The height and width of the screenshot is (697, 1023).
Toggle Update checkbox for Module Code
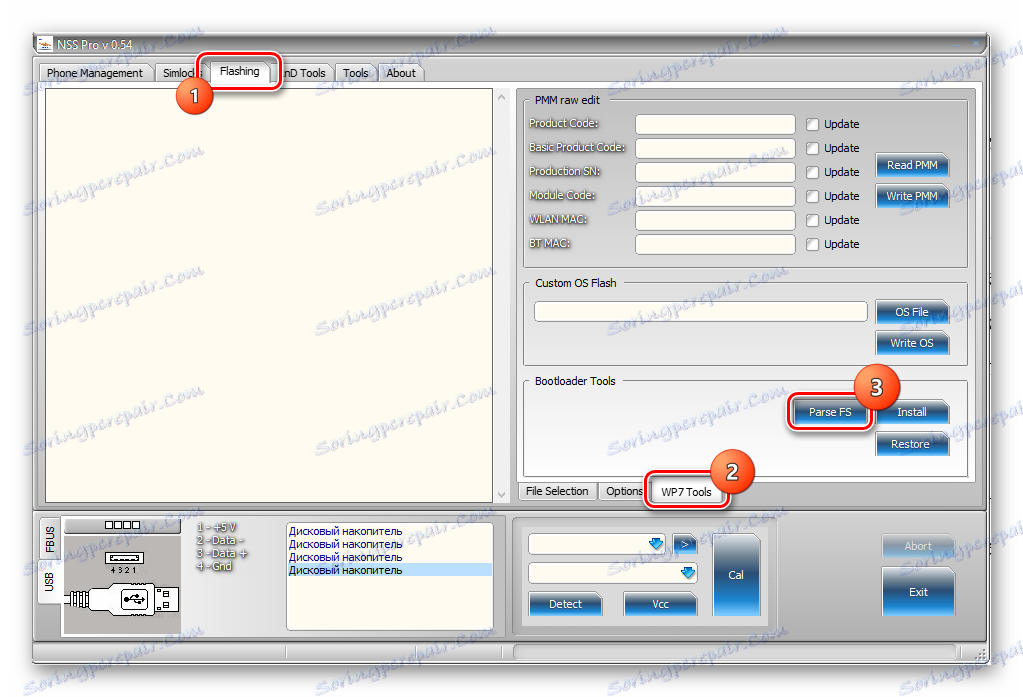812,196
